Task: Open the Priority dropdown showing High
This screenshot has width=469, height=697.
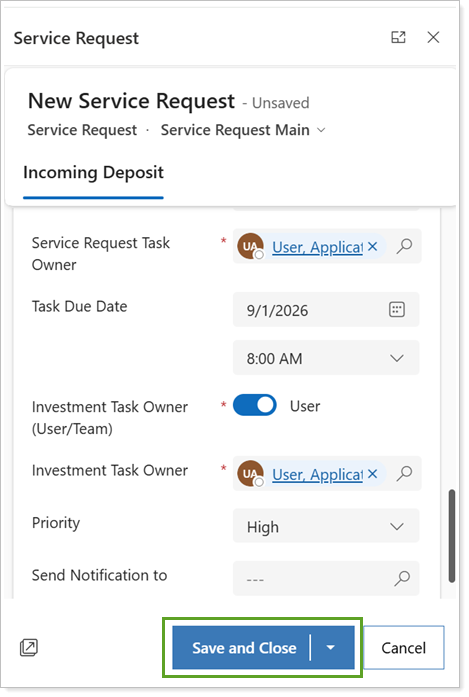Action: pos(326,526)
